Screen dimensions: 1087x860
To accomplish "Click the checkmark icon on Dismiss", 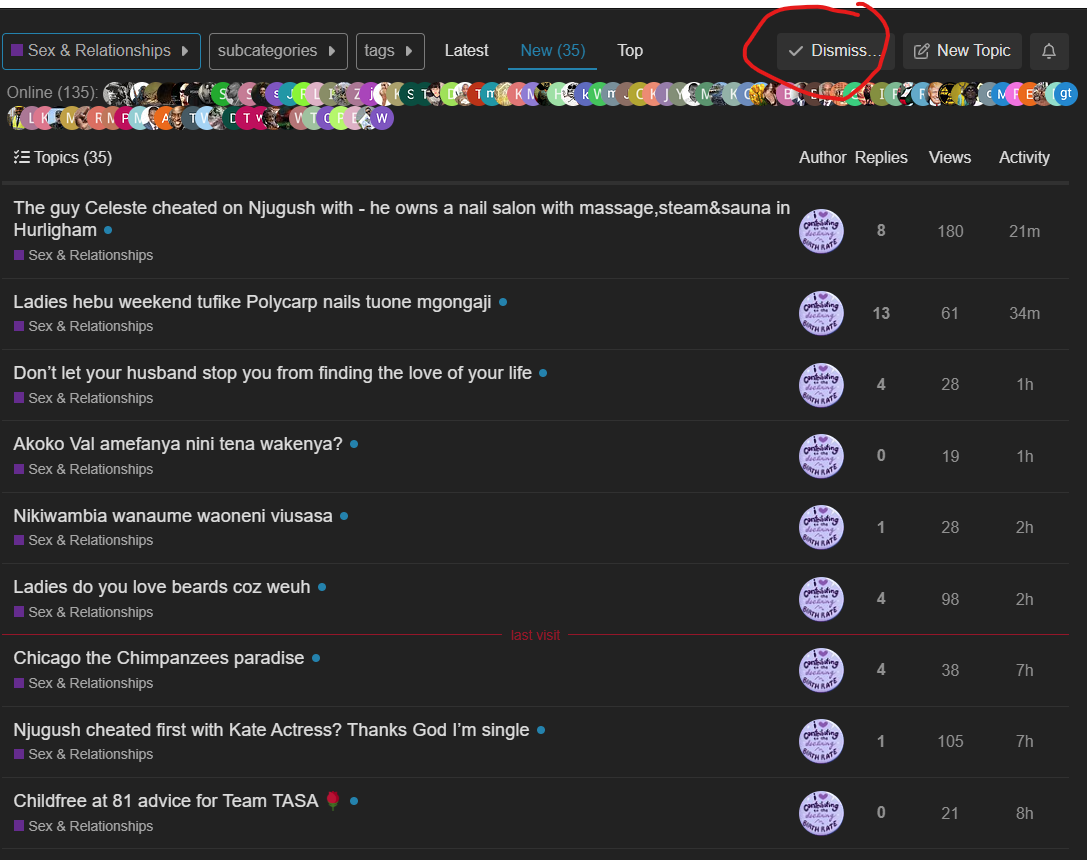I will click(796, 51).
